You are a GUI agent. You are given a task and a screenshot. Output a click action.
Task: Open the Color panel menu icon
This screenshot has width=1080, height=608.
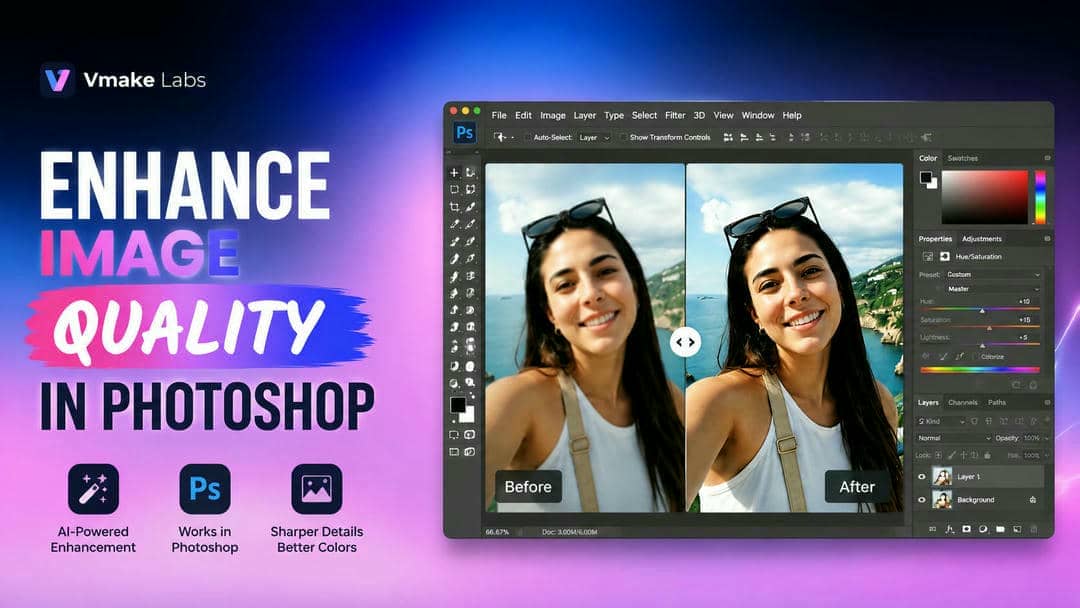[1047, 158]
